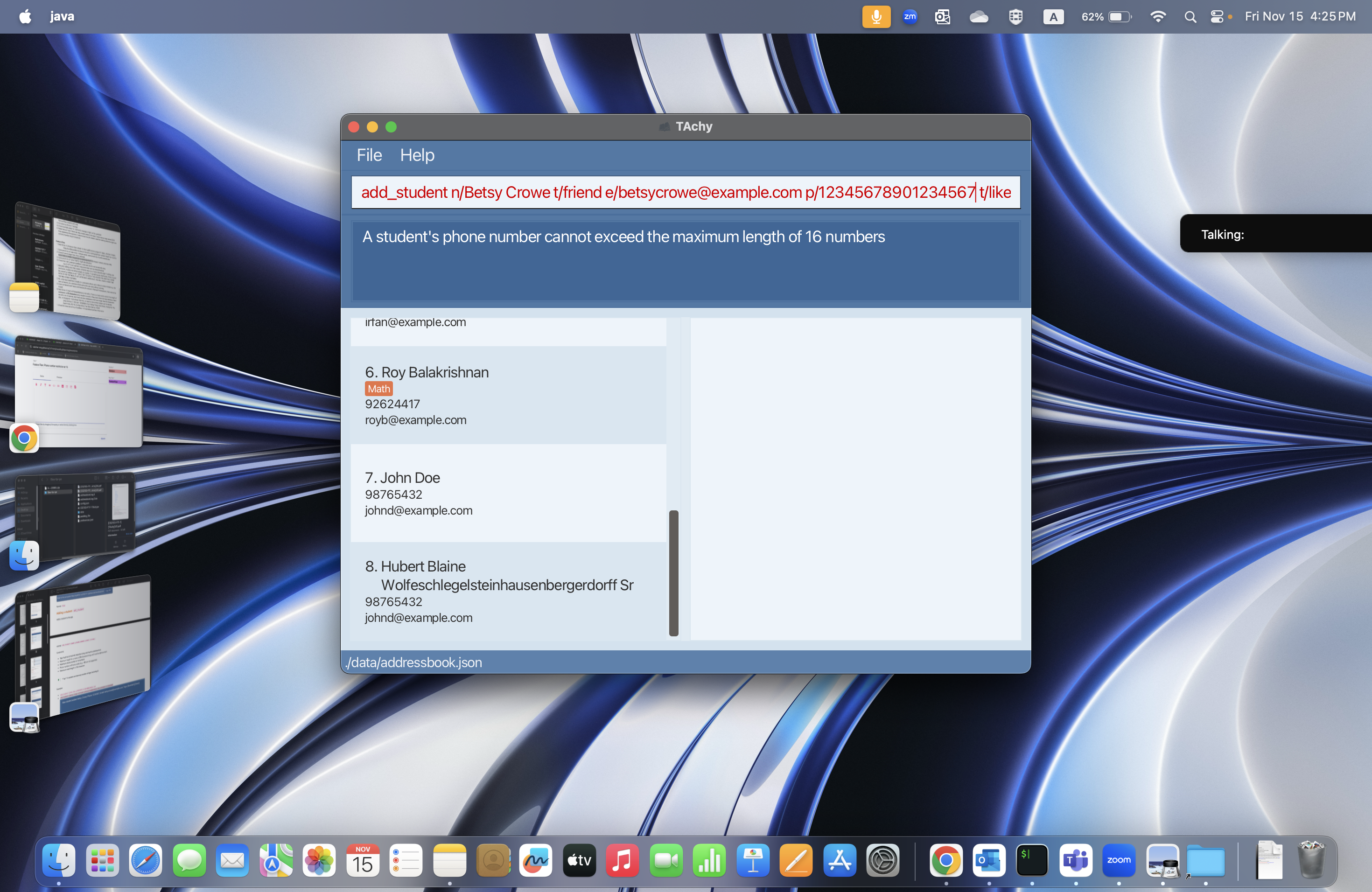1372x892 pixels.
Task: Open Mail from the Dock
Action: point(232,860)
